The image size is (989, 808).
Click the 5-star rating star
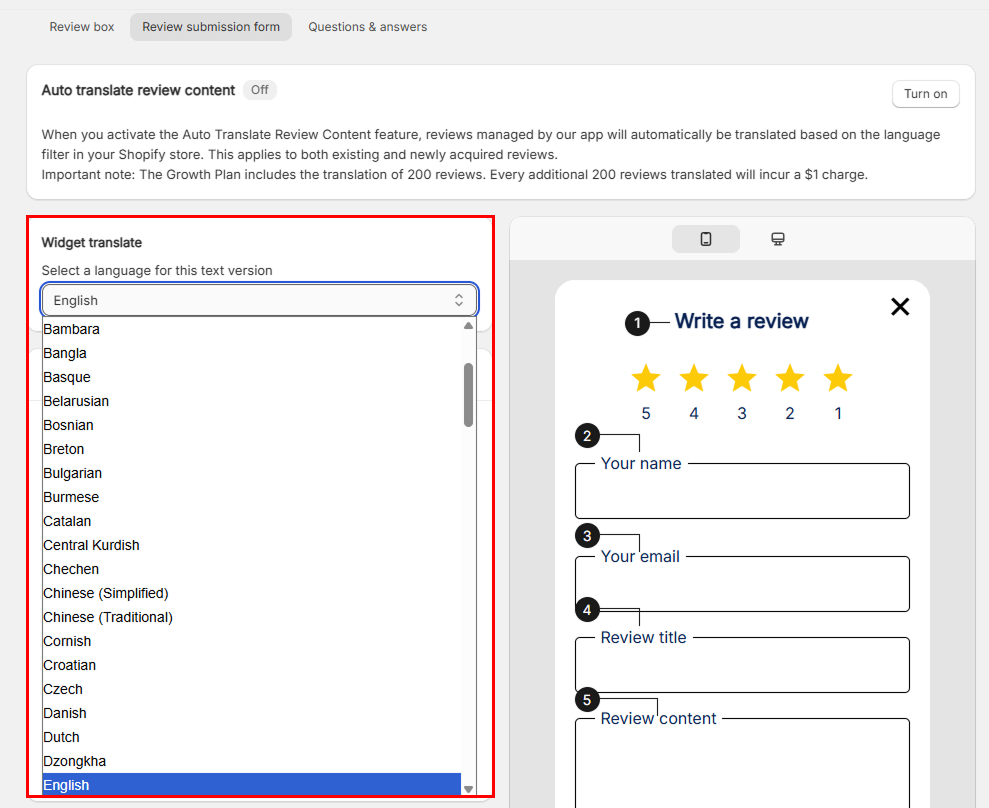tap(646, 378)
